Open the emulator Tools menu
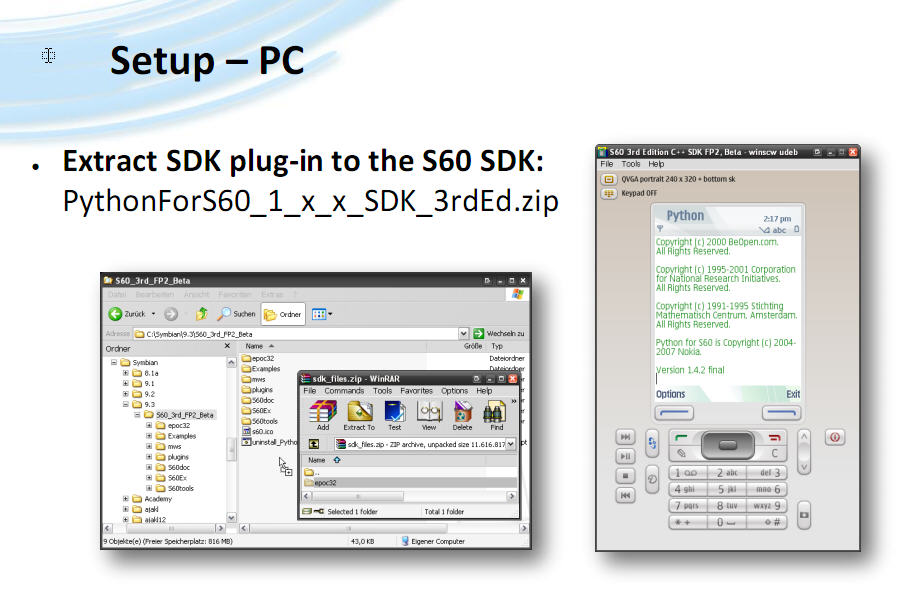The width and height of the screenshot is (910, 595). click(x=631, y=164)
